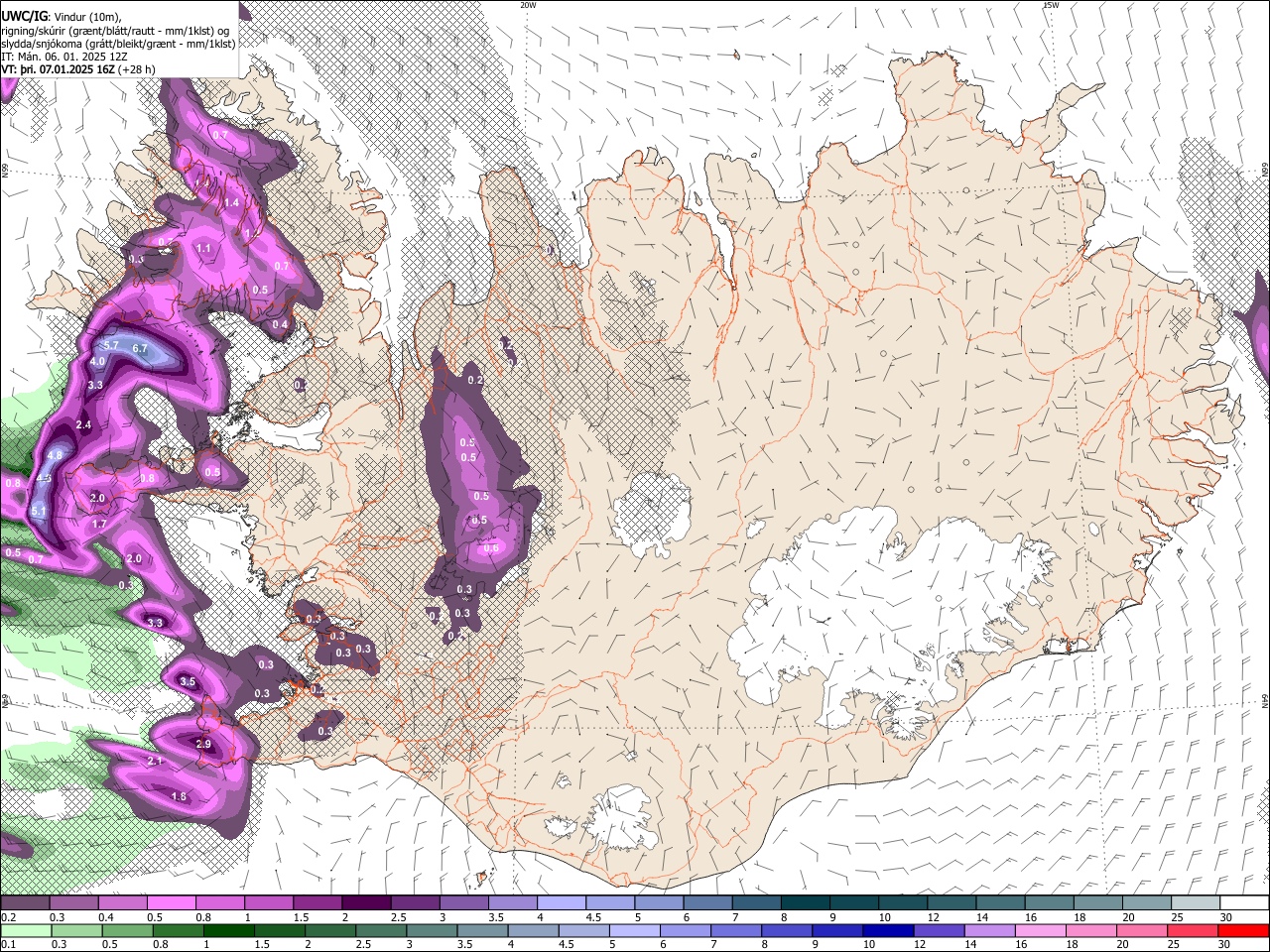This screenshot has width=1270, height=952.
Task: Click the '0.6' snowfall value in west Iceland
Action: point(491,548)
